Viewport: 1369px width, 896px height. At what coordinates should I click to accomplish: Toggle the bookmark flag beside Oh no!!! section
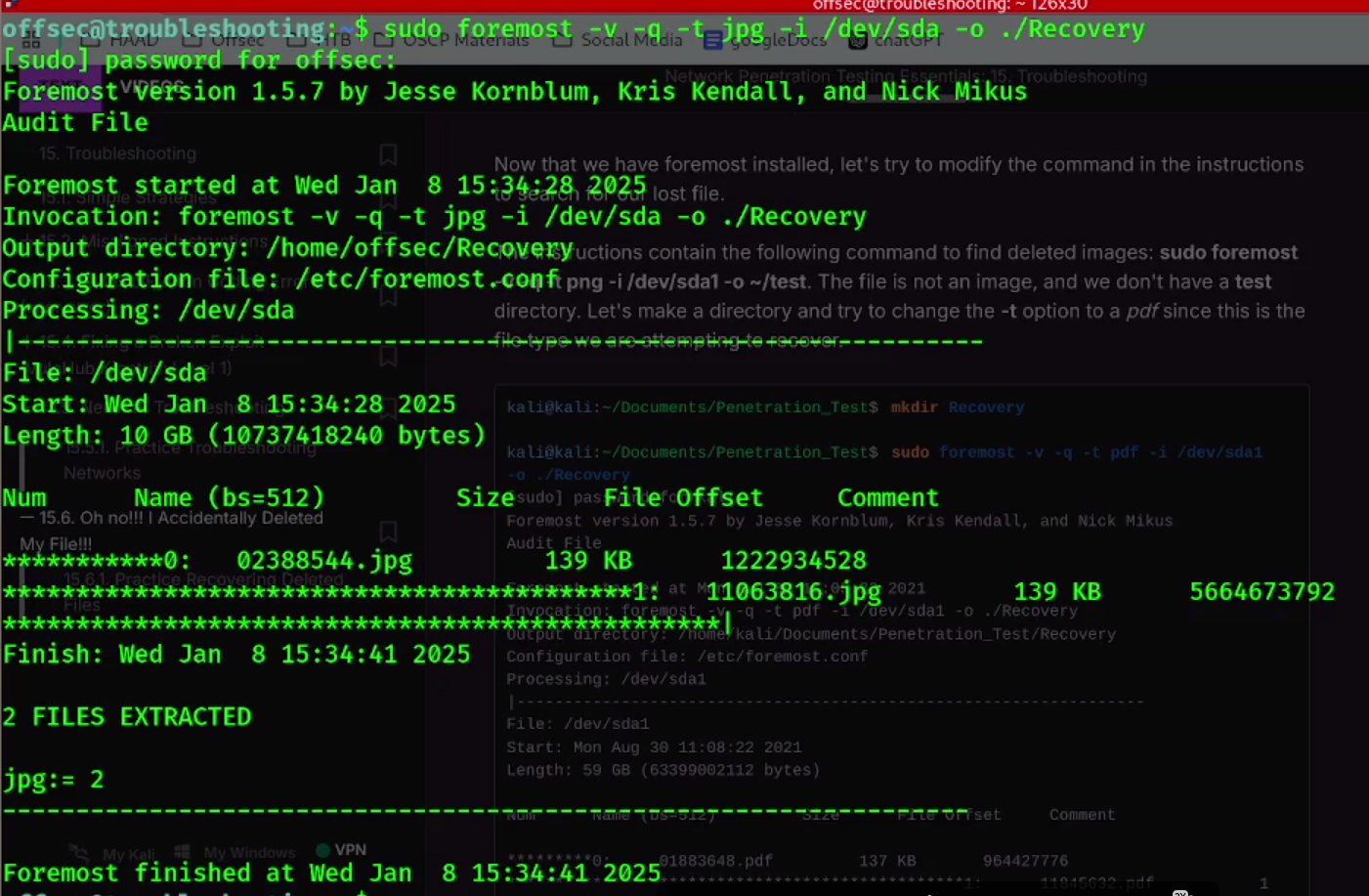click(x=387, y=533)
